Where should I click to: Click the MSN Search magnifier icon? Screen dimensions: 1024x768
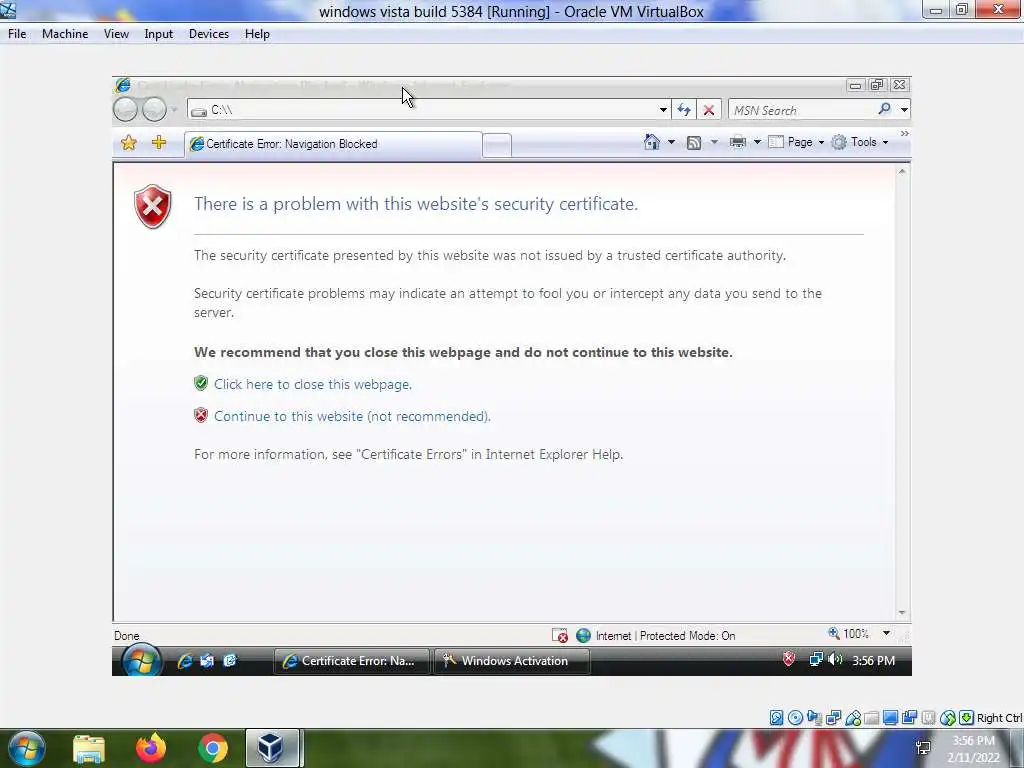point(884,109)
